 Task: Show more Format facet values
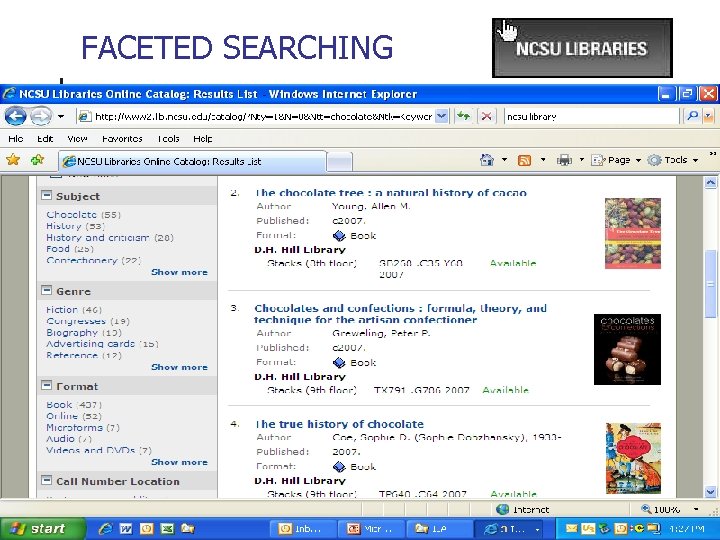[x=180, y=462]
